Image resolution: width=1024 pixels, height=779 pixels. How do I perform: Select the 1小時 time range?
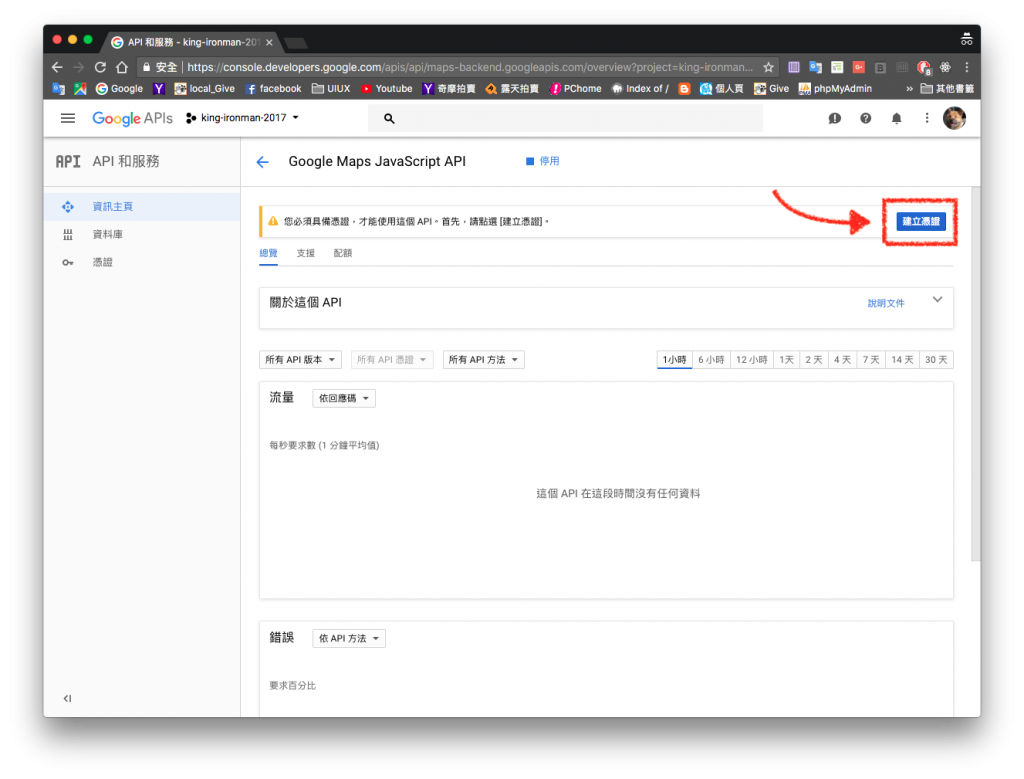[x=674, y=360]
